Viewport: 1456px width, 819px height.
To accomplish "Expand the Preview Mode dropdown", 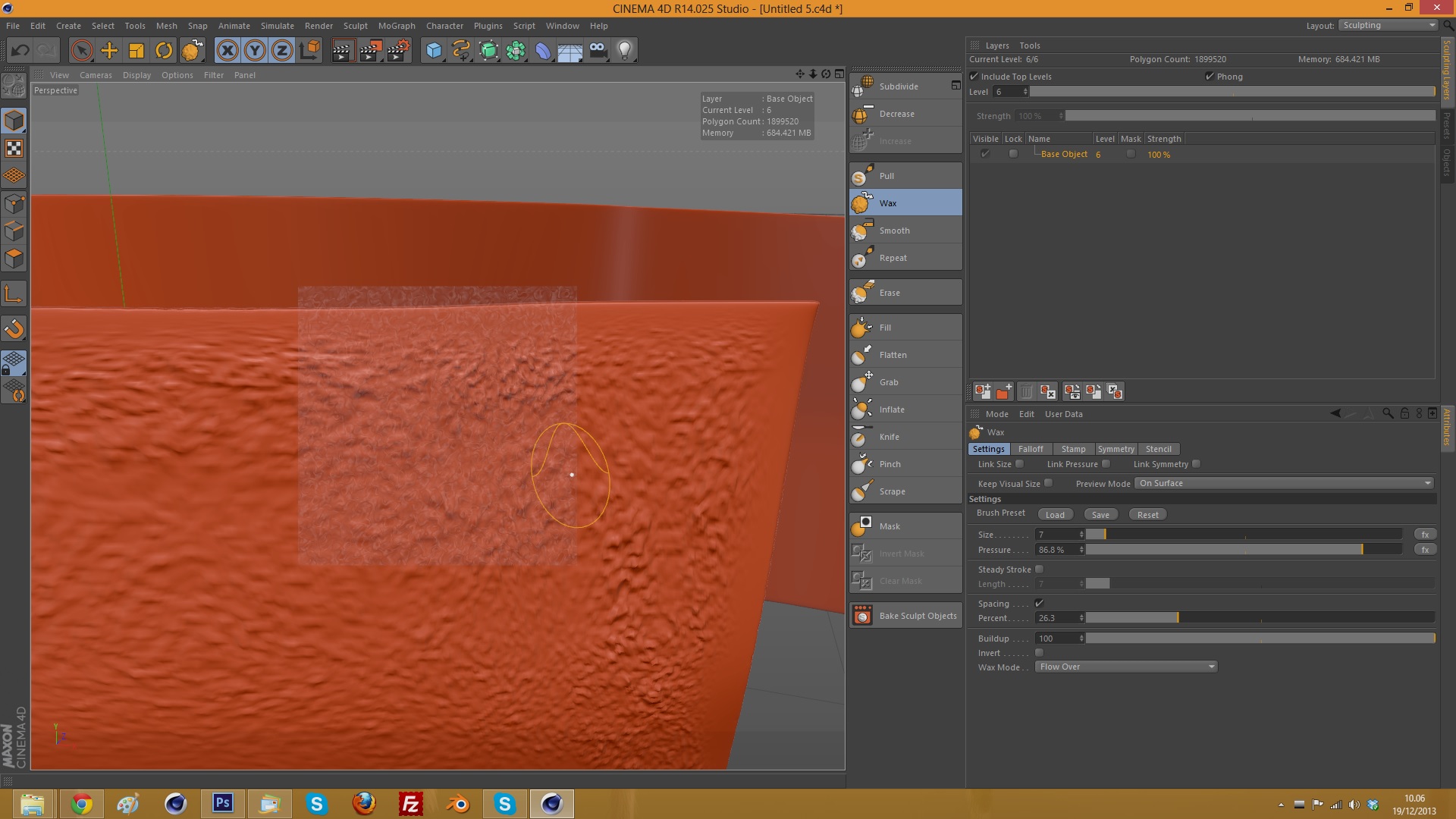I will click(1285, 483).
